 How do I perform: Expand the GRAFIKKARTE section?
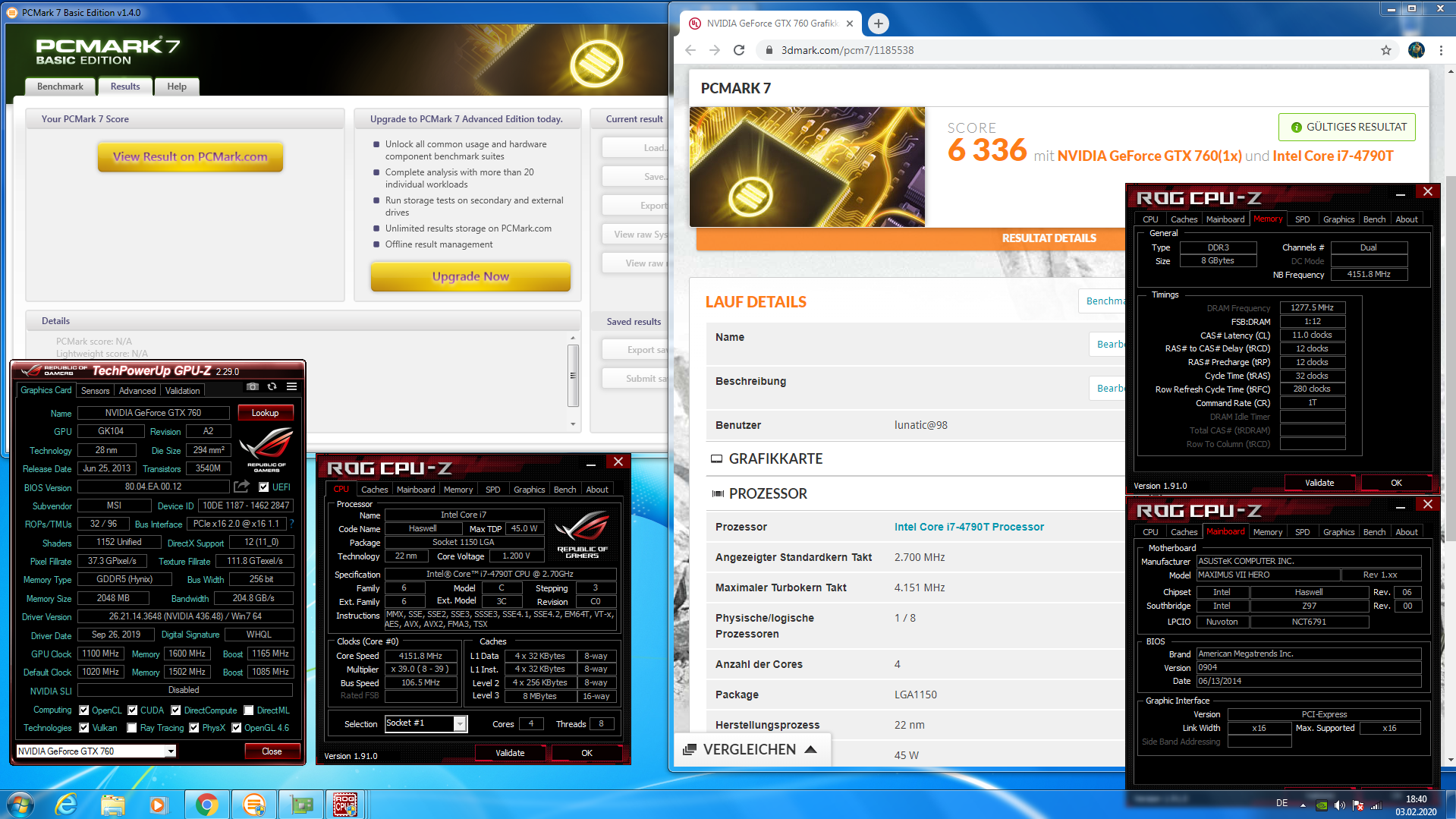775,458
